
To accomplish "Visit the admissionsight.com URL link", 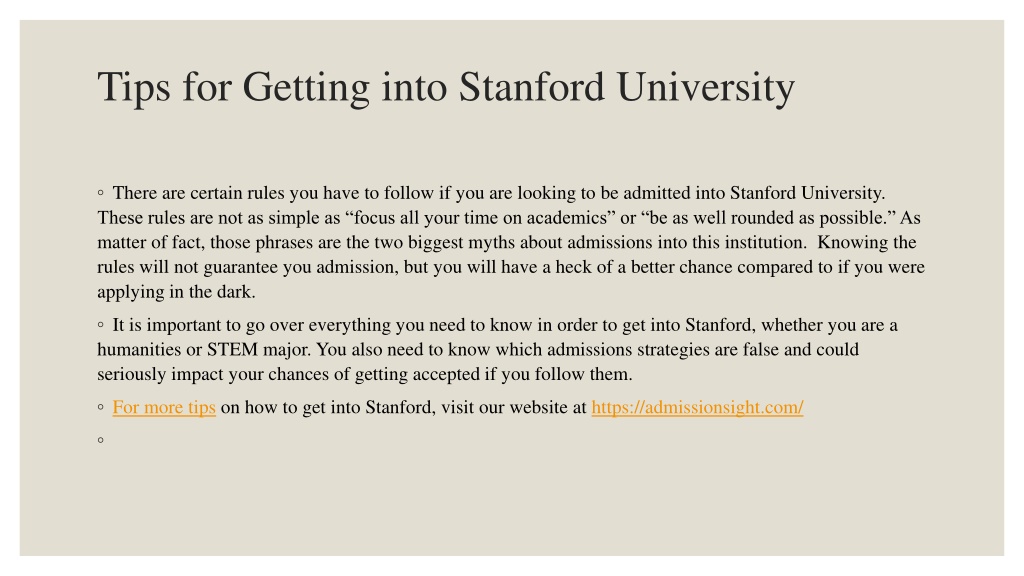I will click(x=697, y=408).
